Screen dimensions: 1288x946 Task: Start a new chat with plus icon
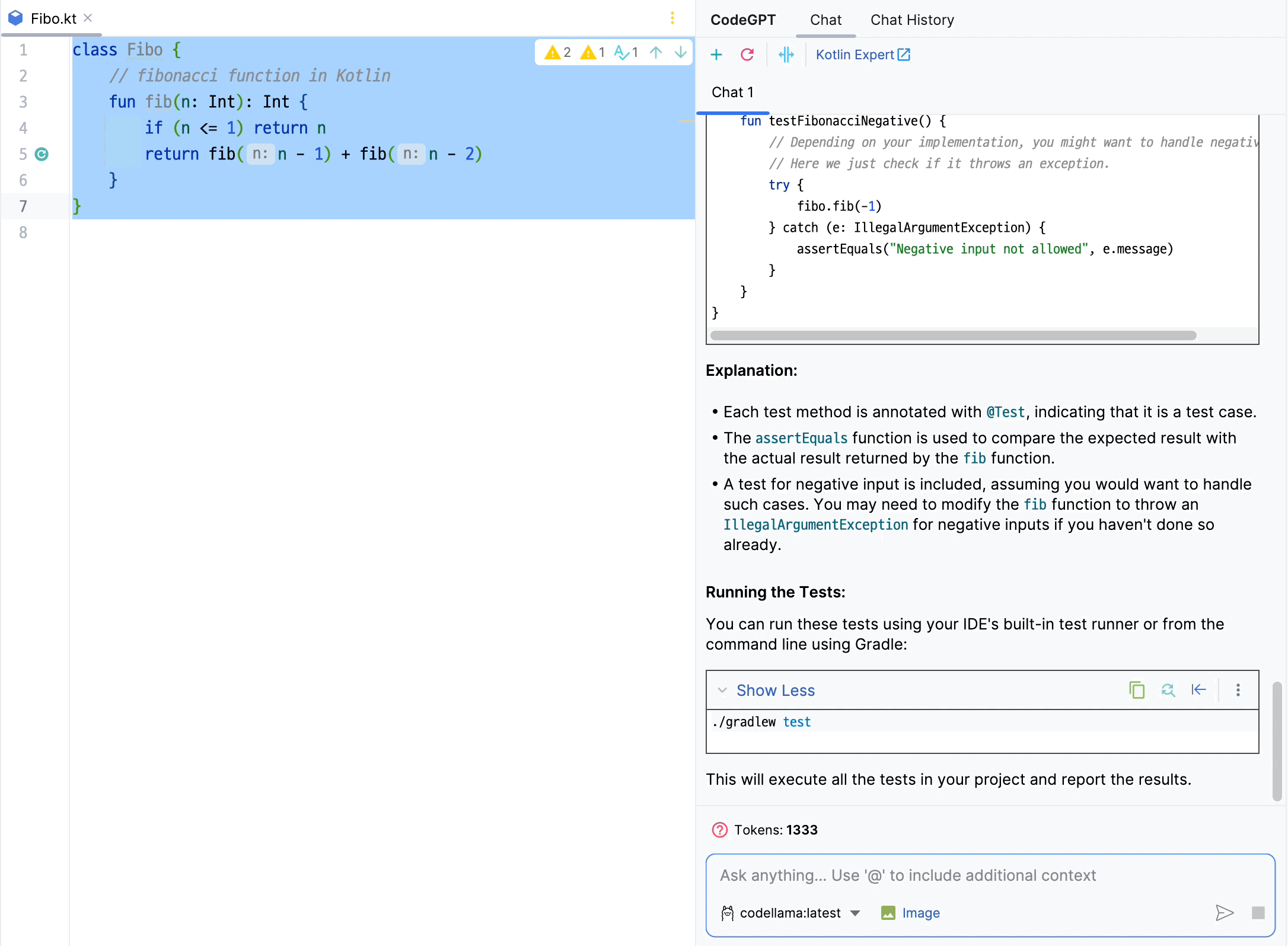pos(716,55)
